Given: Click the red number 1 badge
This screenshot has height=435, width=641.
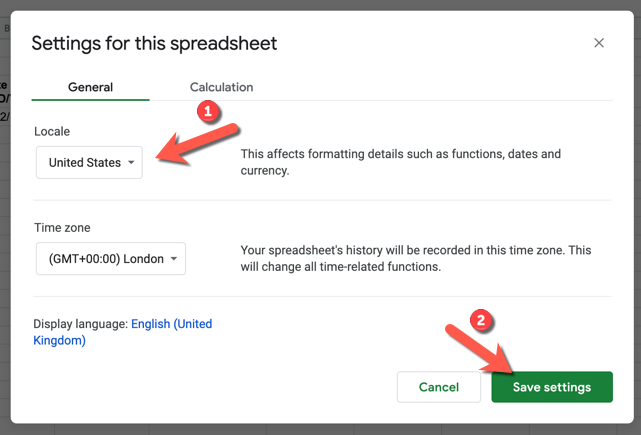Looking at the screenshot, I should pyautogui.click(x=208, y=112).
